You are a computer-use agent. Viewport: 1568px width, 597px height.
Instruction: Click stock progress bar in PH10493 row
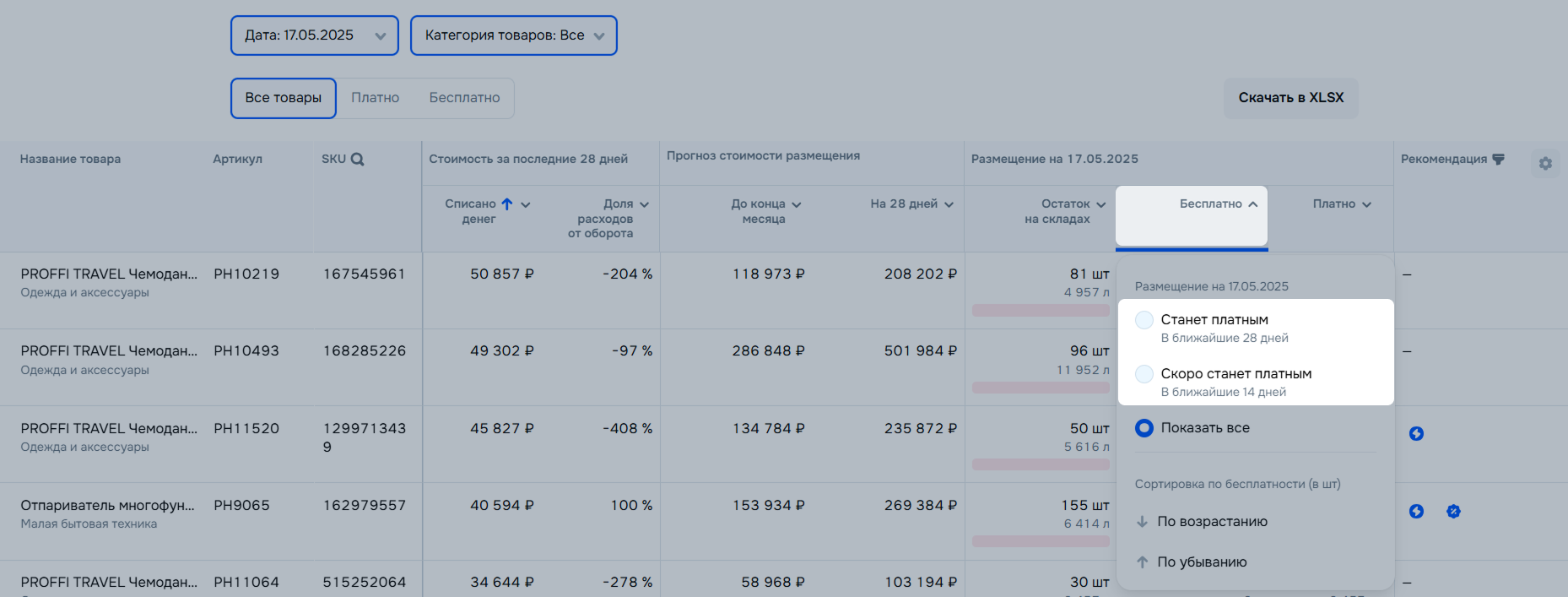(x=1041, y=388)
